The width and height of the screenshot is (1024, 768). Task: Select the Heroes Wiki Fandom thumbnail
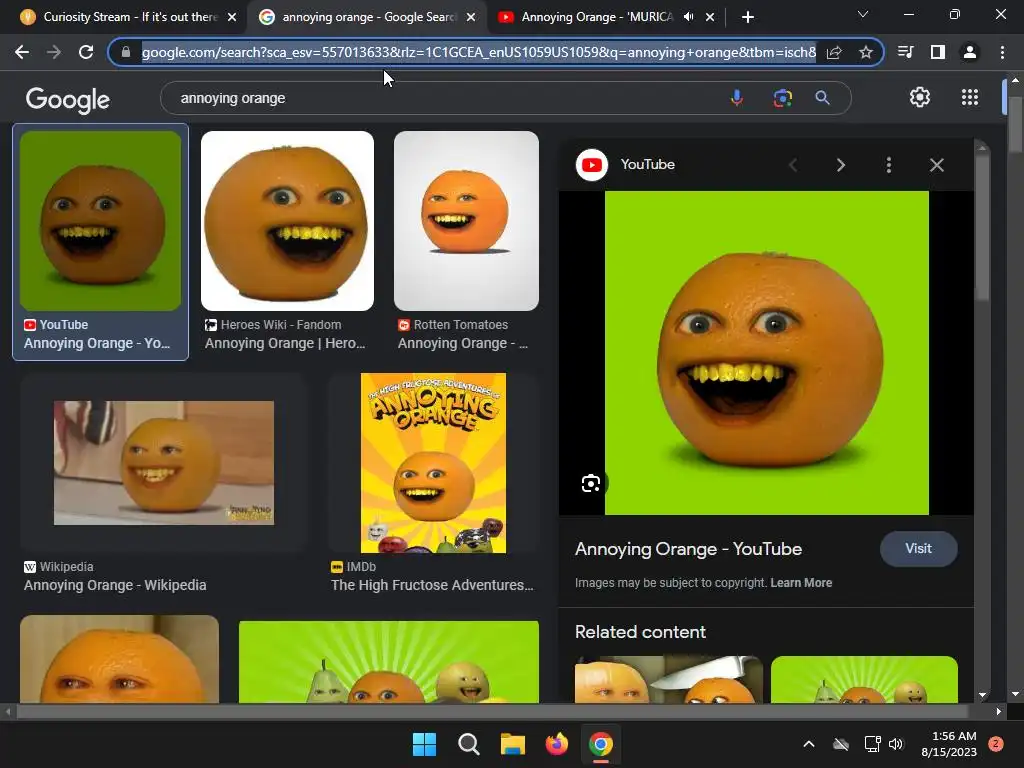287,221
